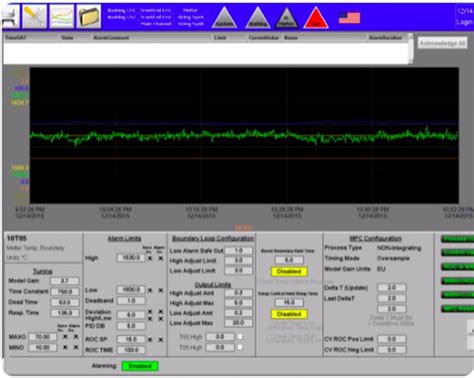This screenshot has height=378, width=474.
Task: Click the Last DeltaT value field
Action: tap(392, 298)
